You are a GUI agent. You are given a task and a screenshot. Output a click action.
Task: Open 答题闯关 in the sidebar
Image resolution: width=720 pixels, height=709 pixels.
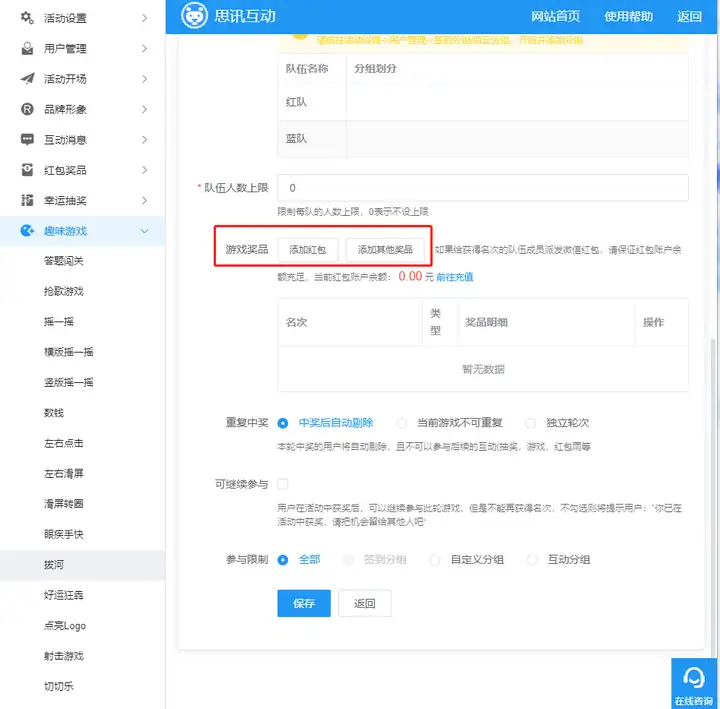point(64,261)
